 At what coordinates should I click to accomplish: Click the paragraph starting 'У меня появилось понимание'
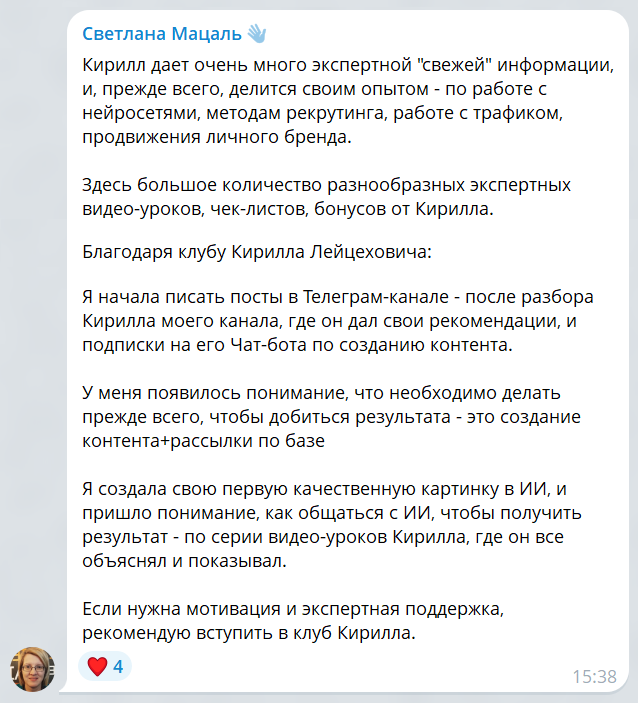[x=331, y=417]
